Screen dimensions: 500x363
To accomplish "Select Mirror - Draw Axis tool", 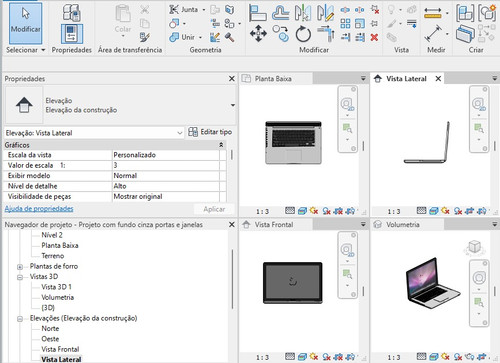I will click(x=325, y=13).
